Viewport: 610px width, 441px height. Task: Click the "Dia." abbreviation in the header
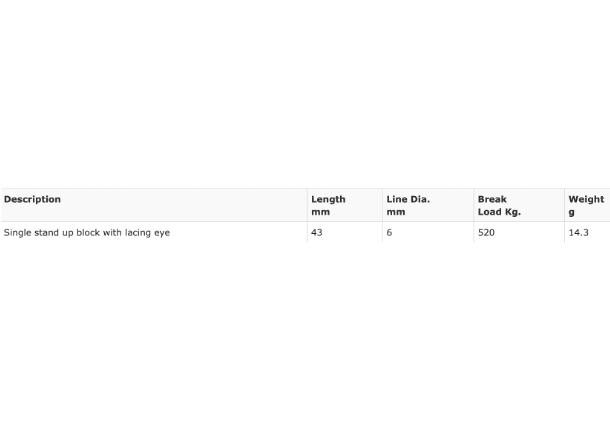[419, 199]
